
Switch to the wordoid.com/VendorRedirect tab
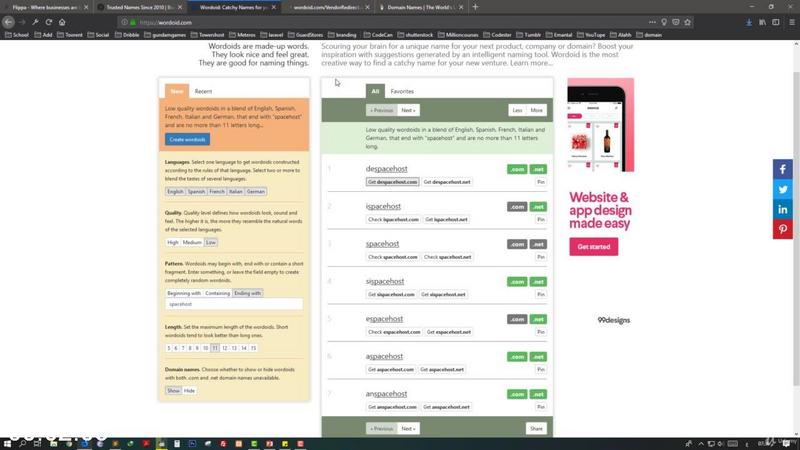coord(328,8)
